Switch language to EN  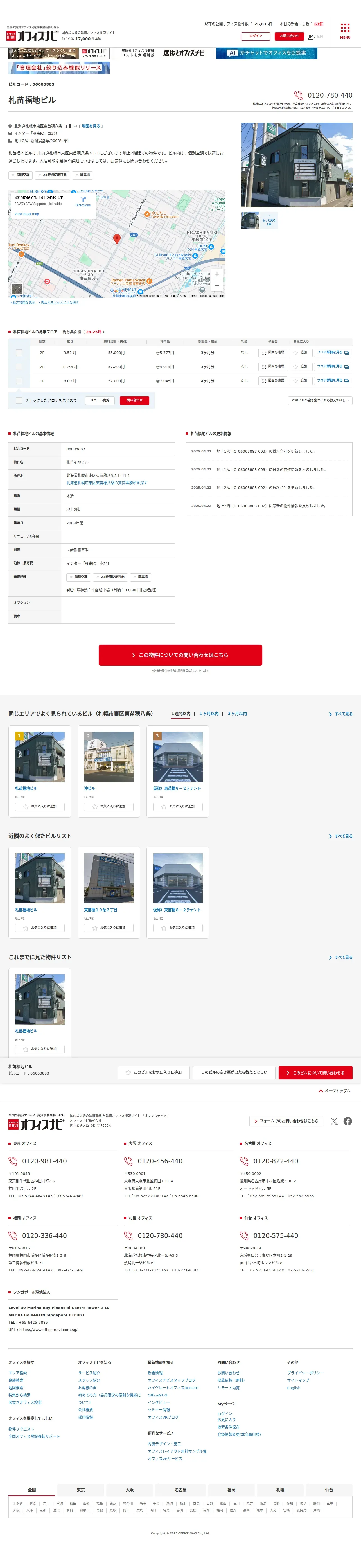320,37
